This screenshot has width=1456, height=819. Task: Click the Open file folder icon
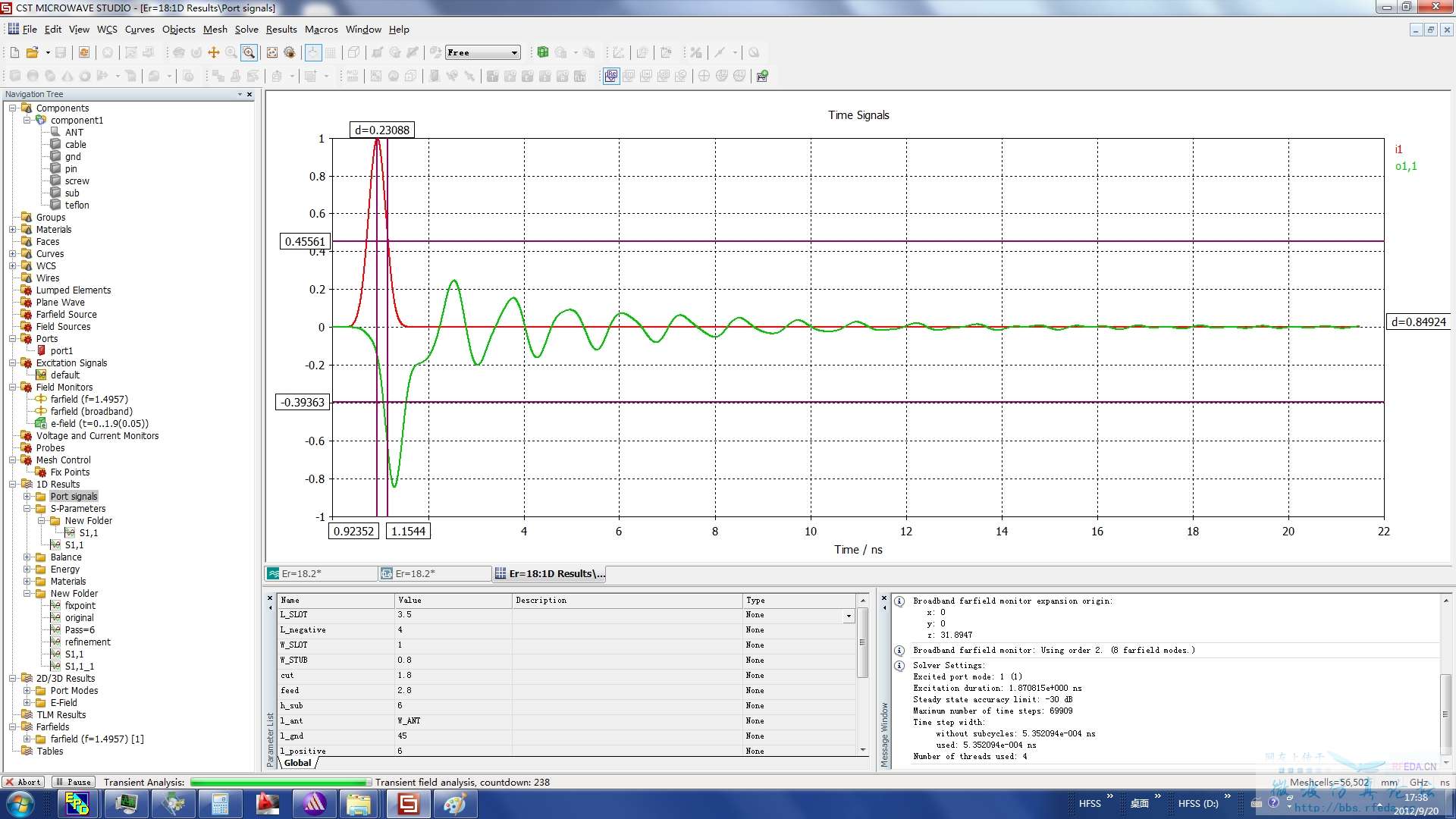tap(32, 52)
